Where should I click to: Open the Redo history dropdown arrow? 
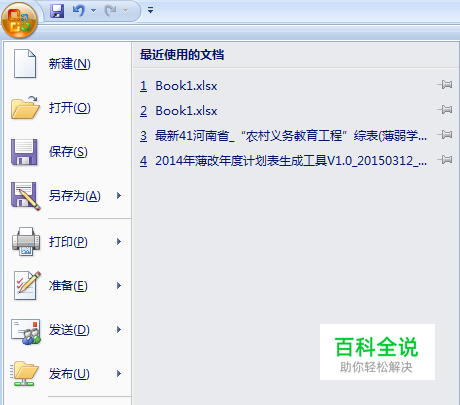click(125, 11)
